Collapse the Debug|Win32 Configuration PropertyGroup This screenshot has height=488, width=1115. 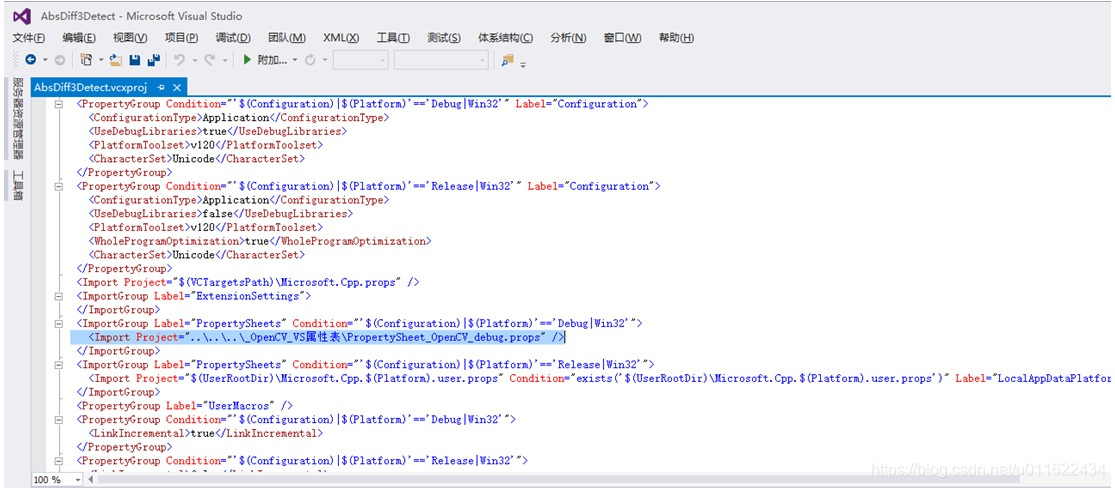(59, 104)
